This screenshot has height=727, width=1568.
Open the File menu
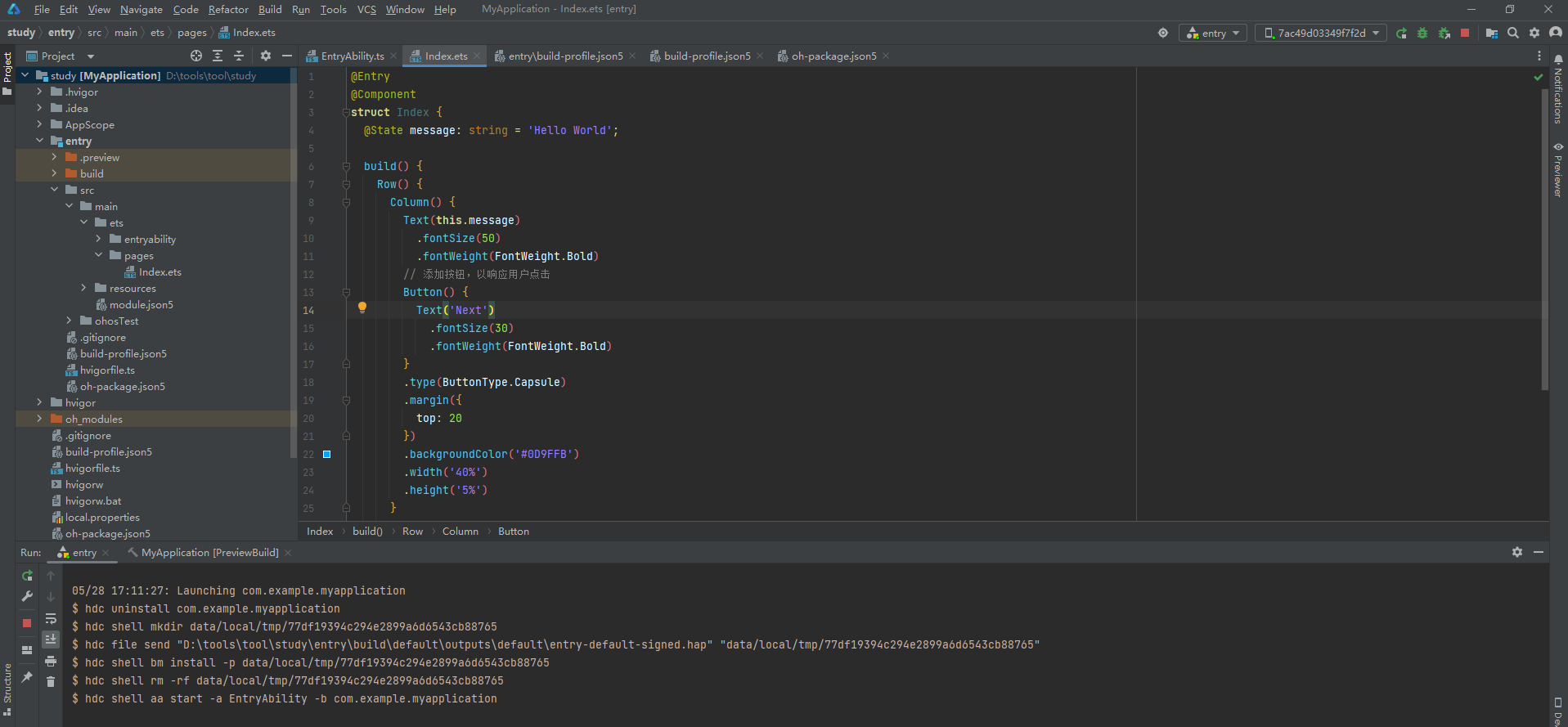click(x=42, y=10)
